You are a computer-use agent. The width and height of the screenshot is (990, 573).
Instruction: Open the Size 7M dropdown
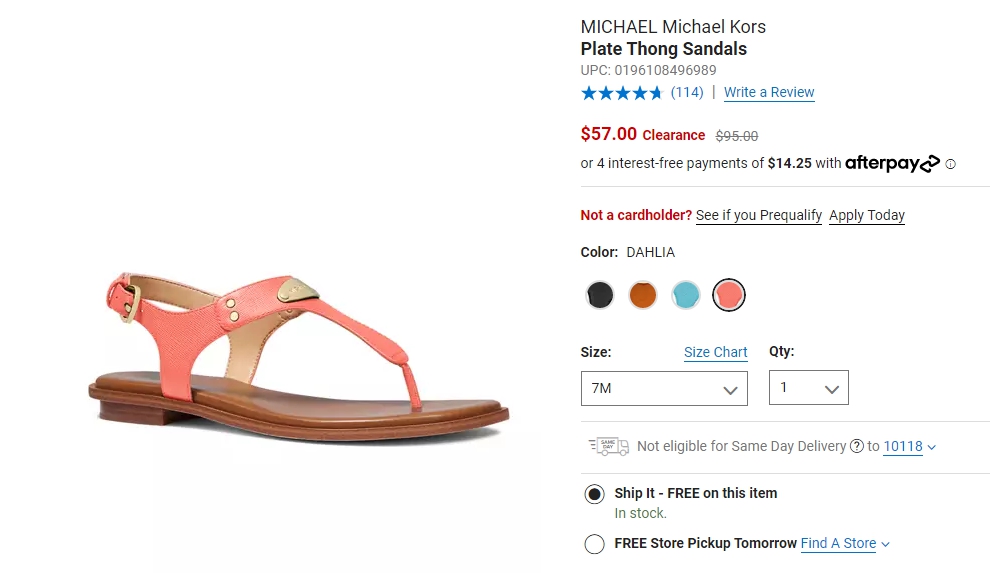[x=664, y=388]
